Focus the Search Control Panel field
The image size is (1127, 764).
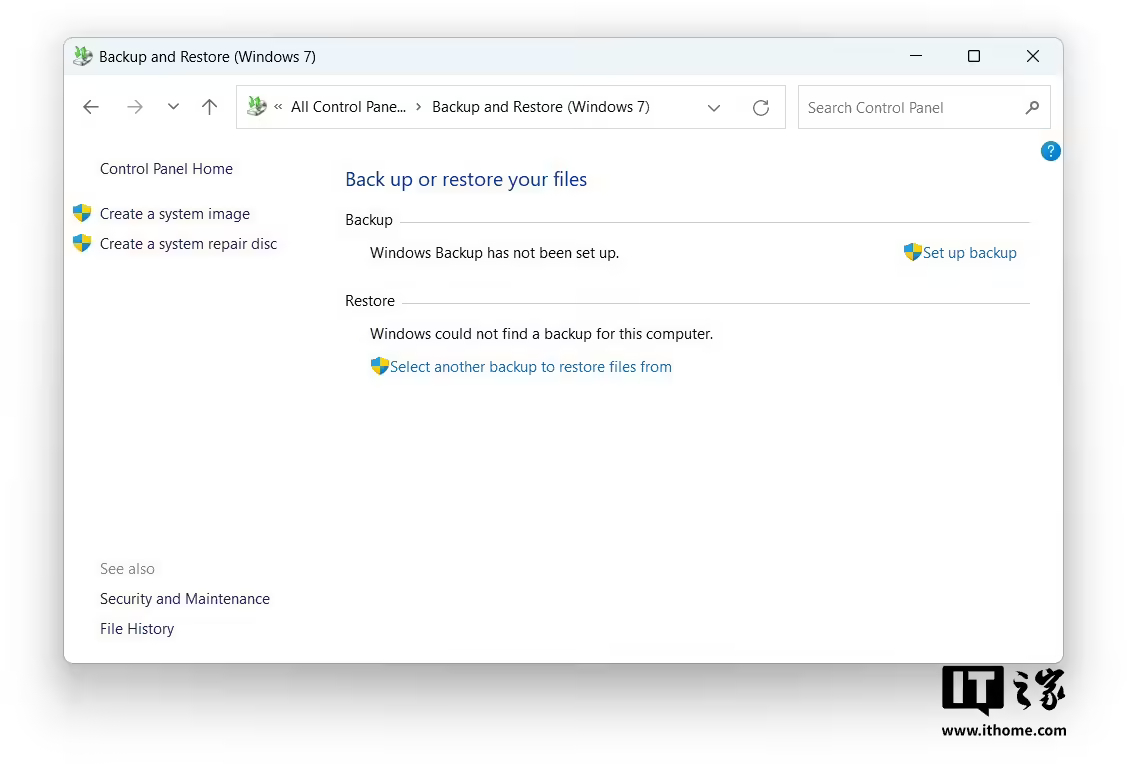(x=908, y=108)
